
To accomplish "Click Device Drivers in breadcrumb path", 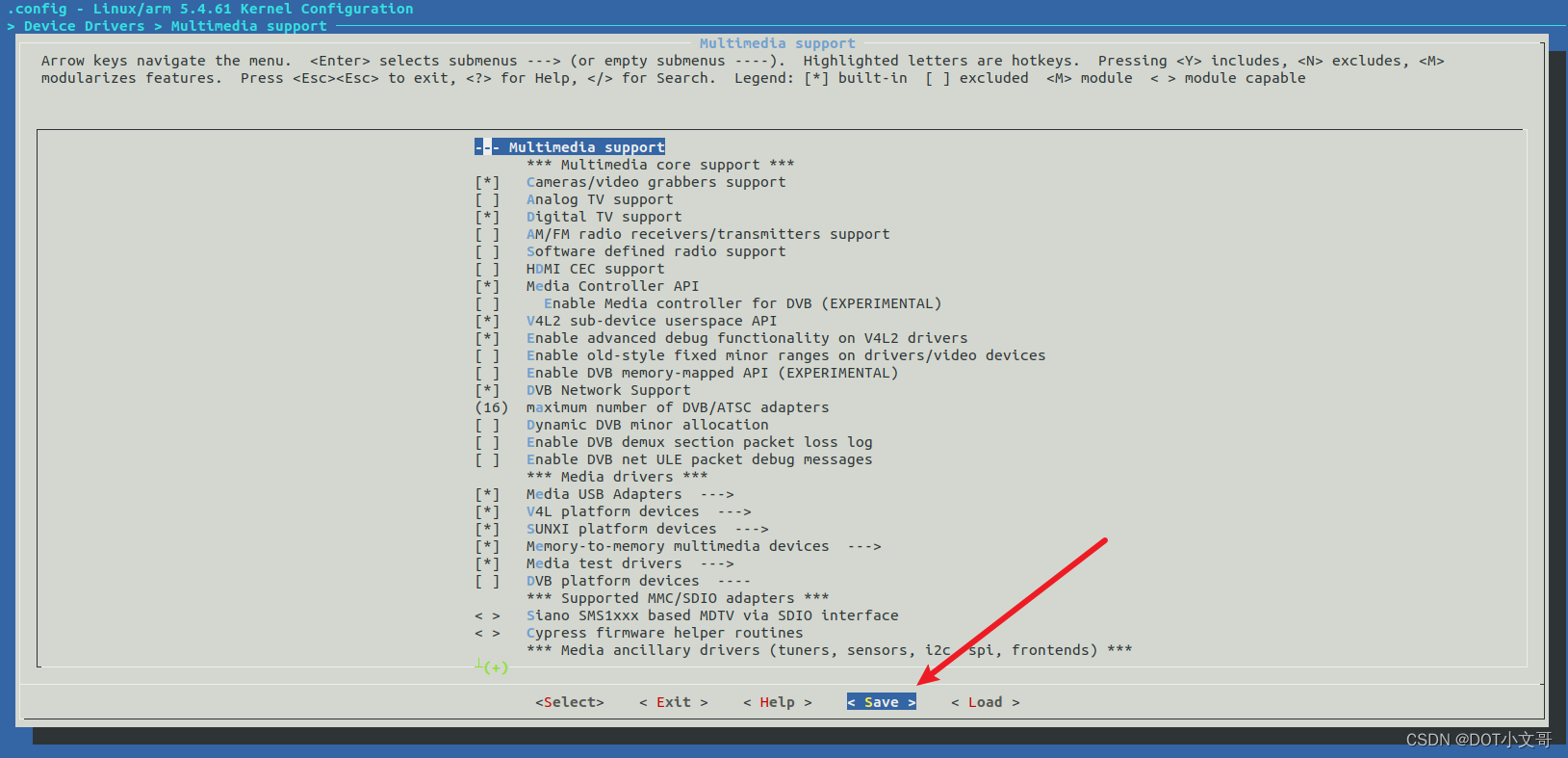I will point(84,26).
